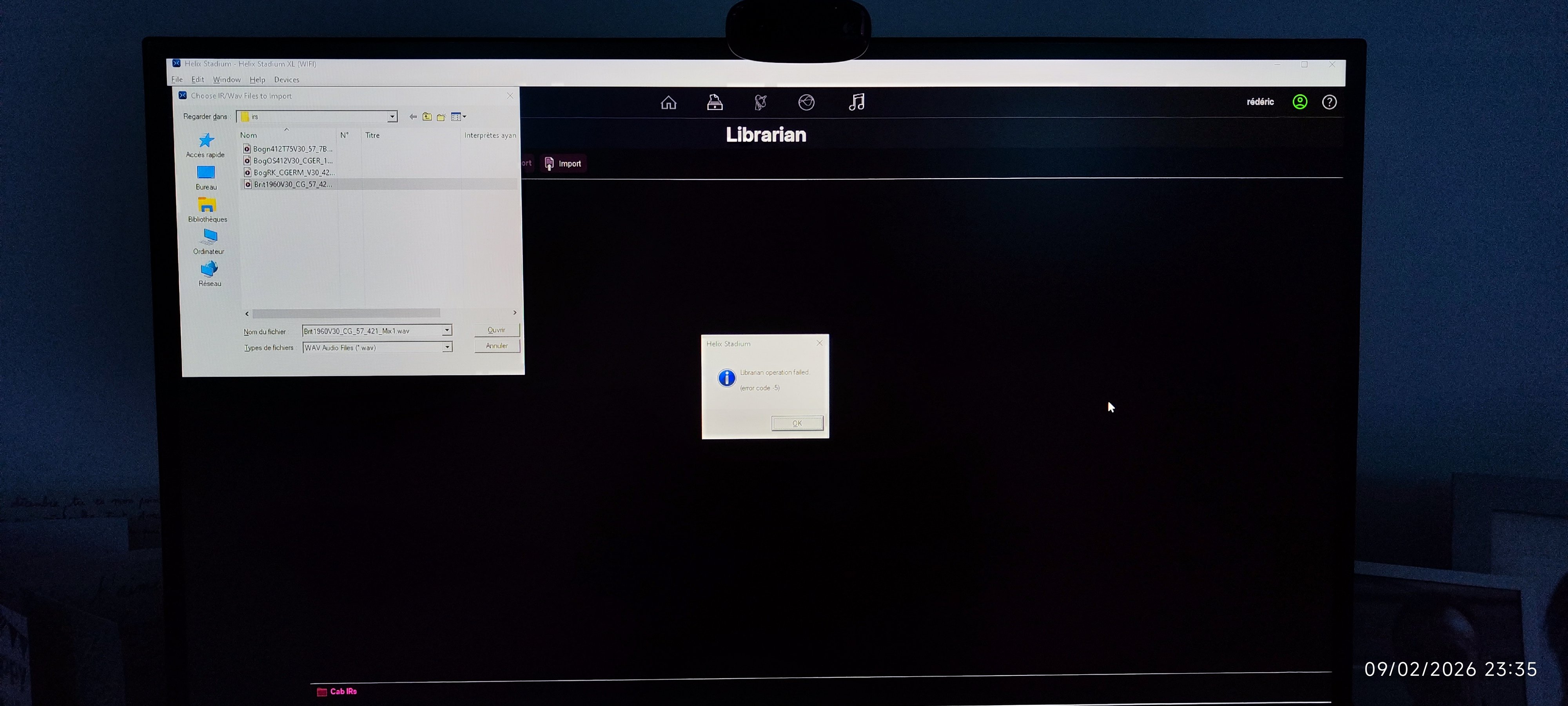Open Accès rapide location
1568x706 pixels.
click(x=206, y=145)
